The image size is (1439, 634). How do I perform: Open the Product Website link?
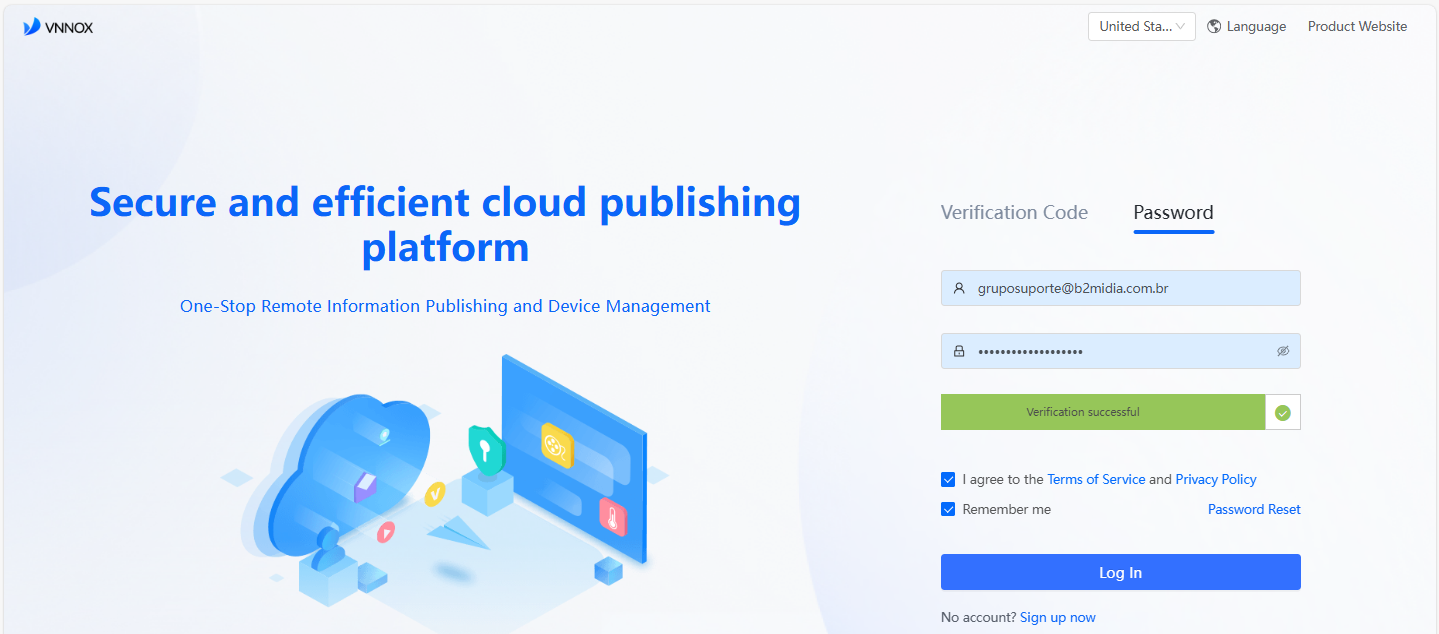[x=1357, y=27]
